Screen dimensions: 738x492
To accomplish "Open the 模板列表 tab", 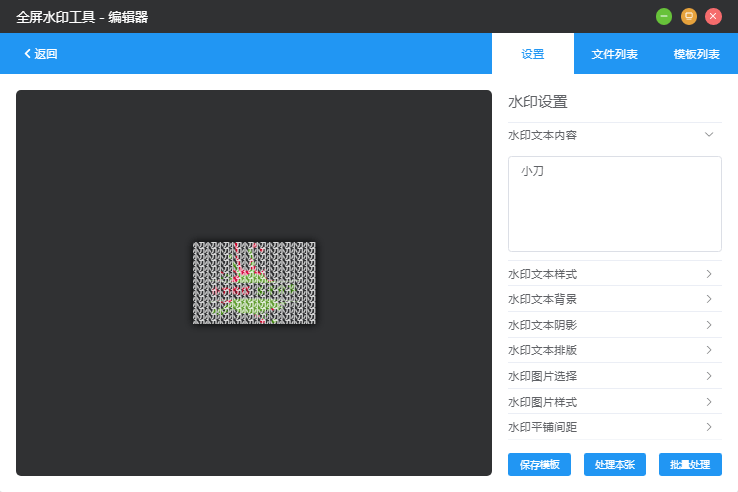I will (697, 54).
